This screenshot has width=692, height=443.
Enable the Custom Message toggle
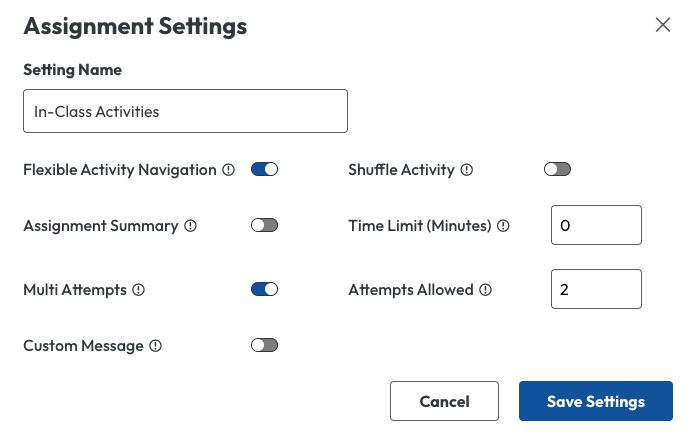click(264, 346)
